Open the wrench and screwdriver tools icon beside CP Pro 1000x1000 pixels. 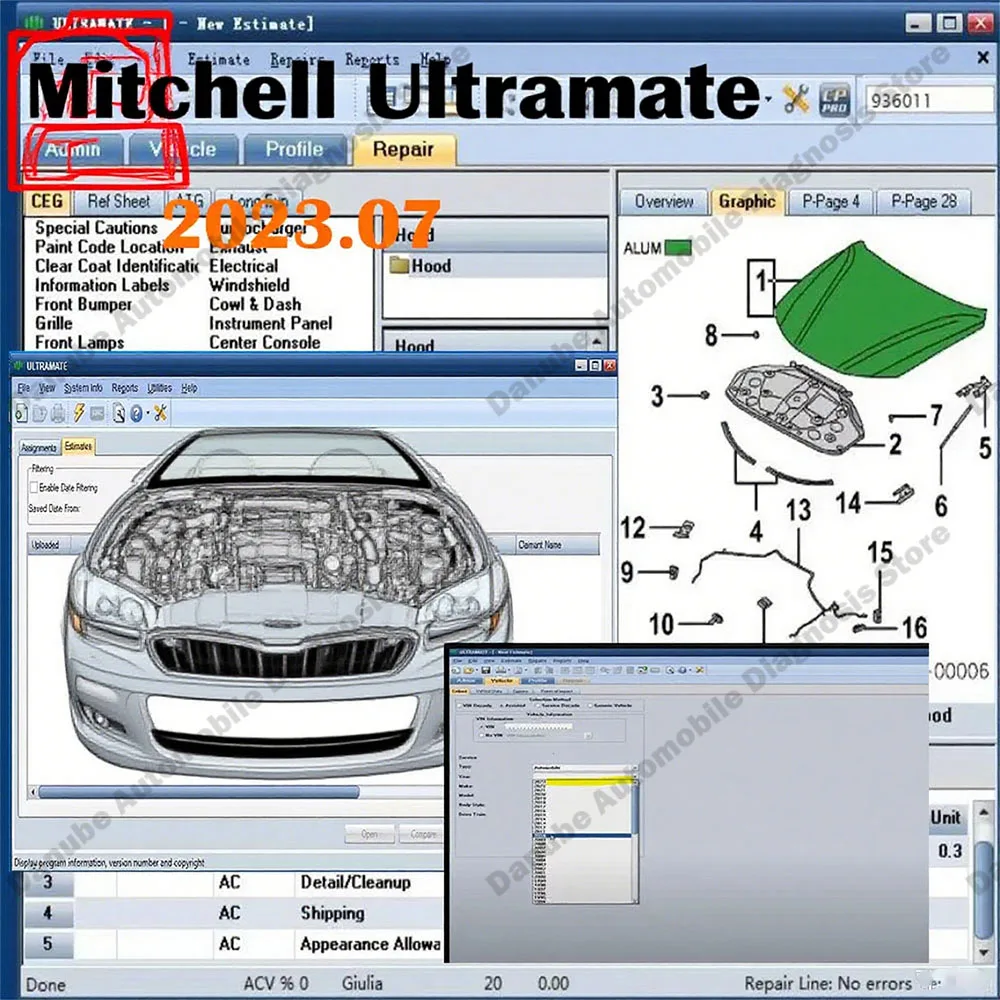[796, 99]
